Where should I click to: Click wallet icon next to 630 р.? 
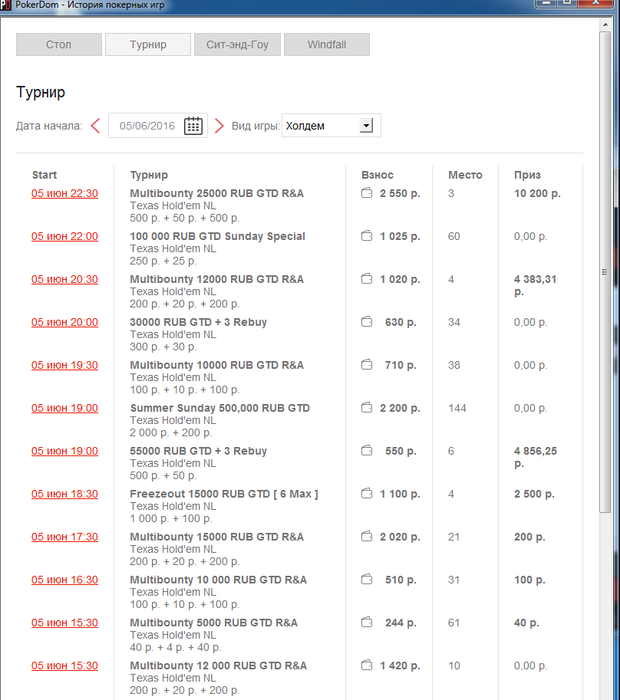366,322
